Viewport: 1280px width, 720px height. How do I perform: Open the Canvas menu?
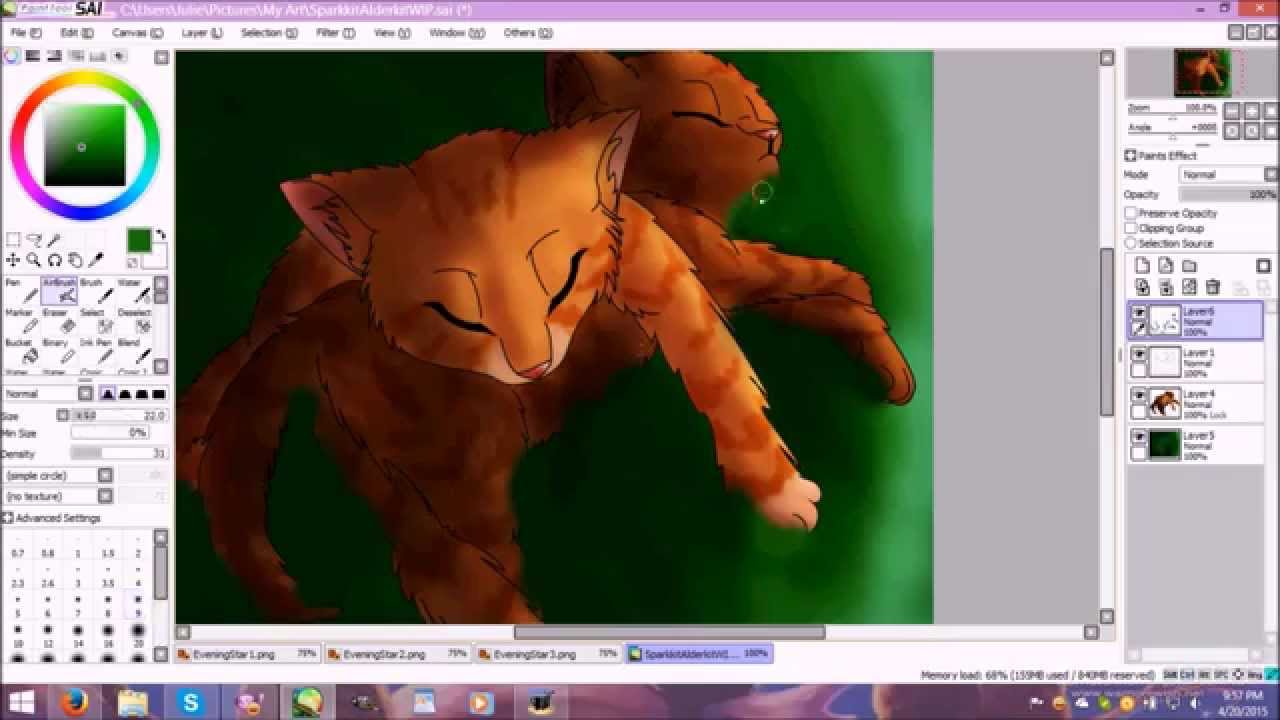(x=136, y=33)
